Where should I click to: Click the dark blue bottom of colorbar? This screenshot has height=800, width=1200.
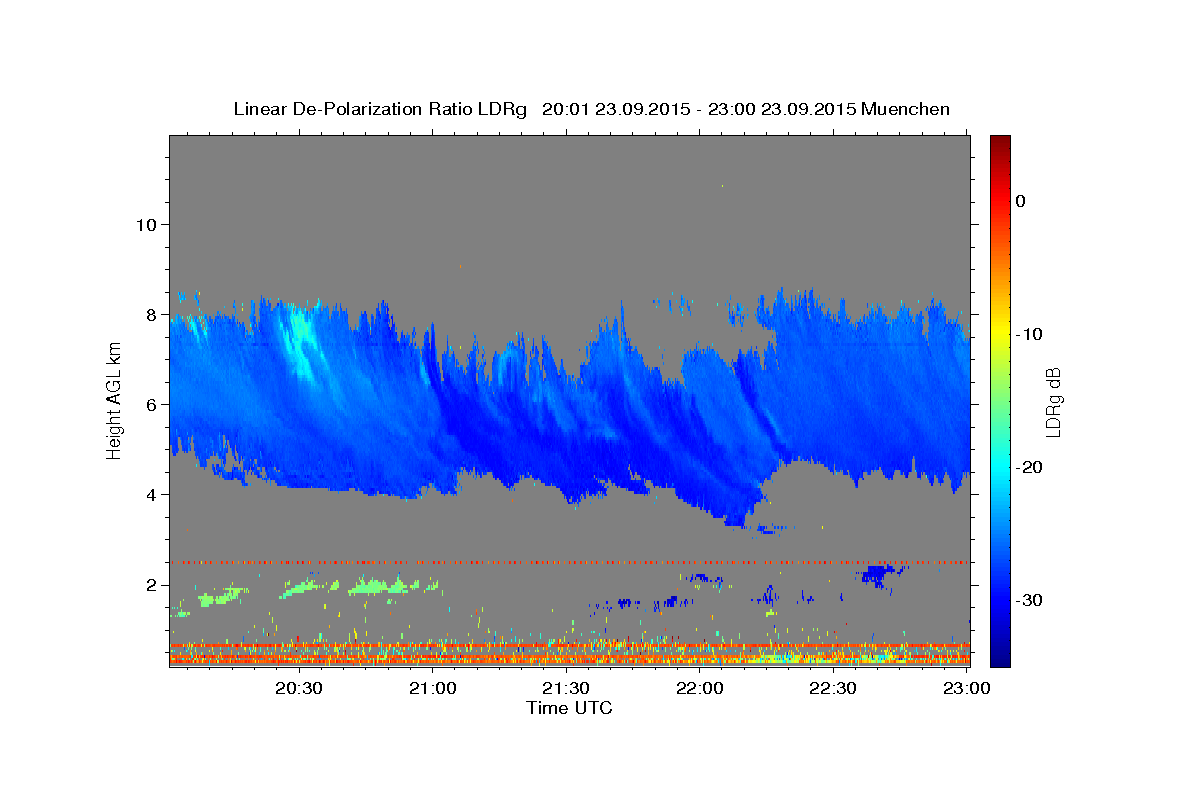1000,658
